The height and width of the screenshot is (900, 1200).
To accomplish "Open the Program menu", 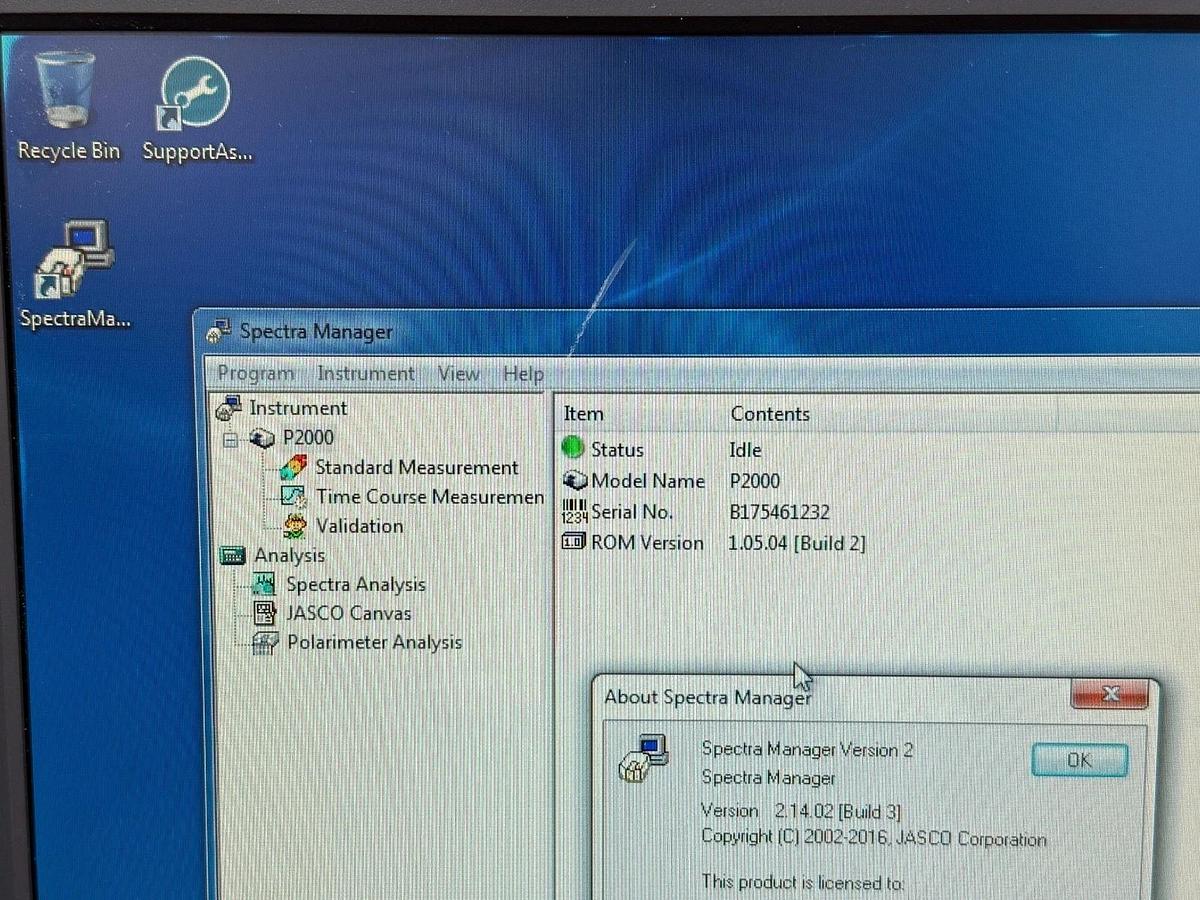I will click(256, 374).
